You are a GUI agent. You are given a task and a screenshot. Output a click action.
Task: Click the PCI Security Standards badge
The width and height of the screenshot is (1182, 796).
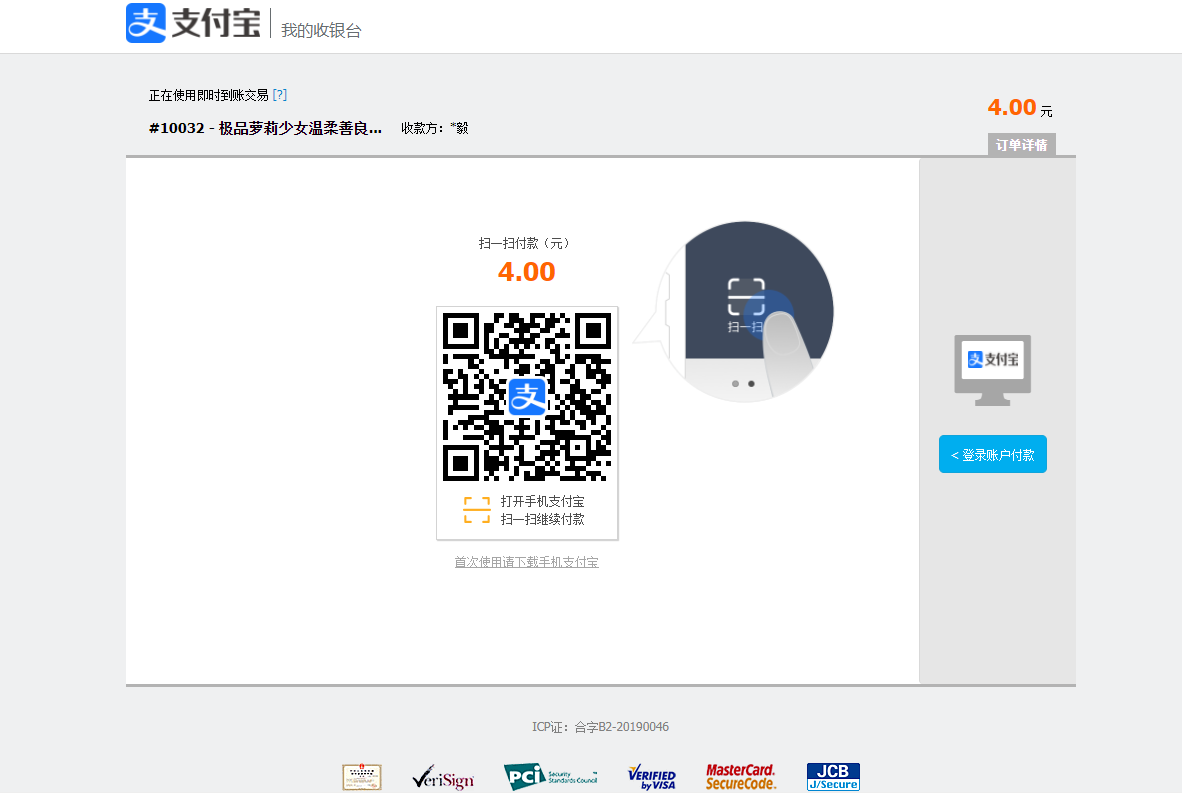pyautogui.click(x=550, y=776)
